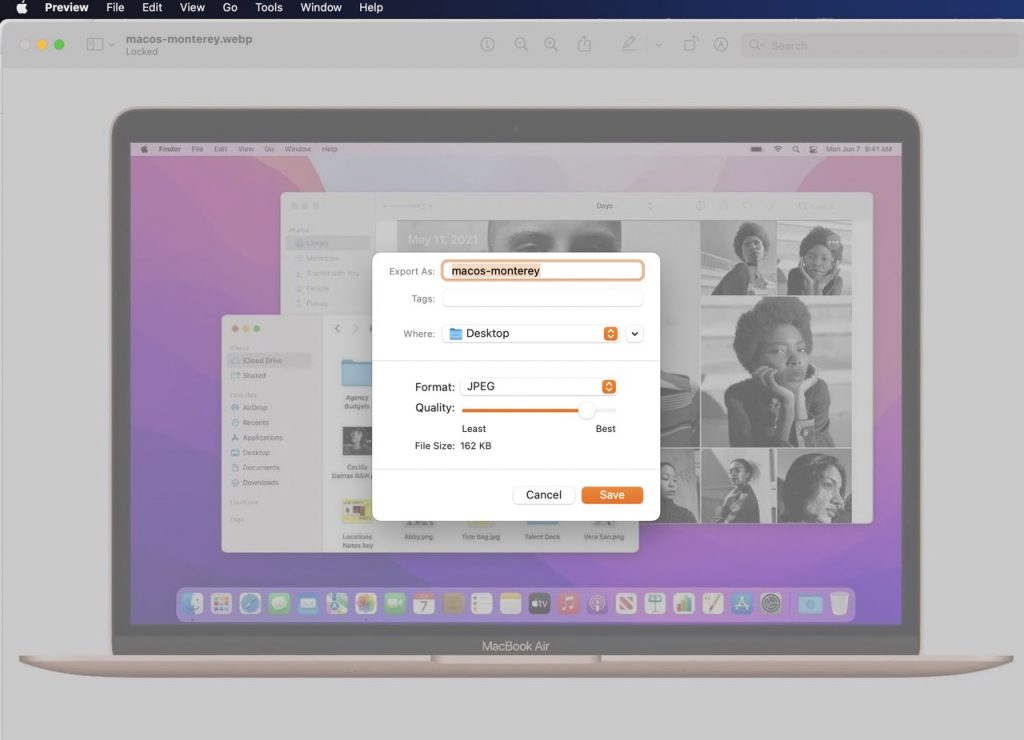
Task: Open highlight pen options dropdown arrow
Action: click(x=658, y=45)
